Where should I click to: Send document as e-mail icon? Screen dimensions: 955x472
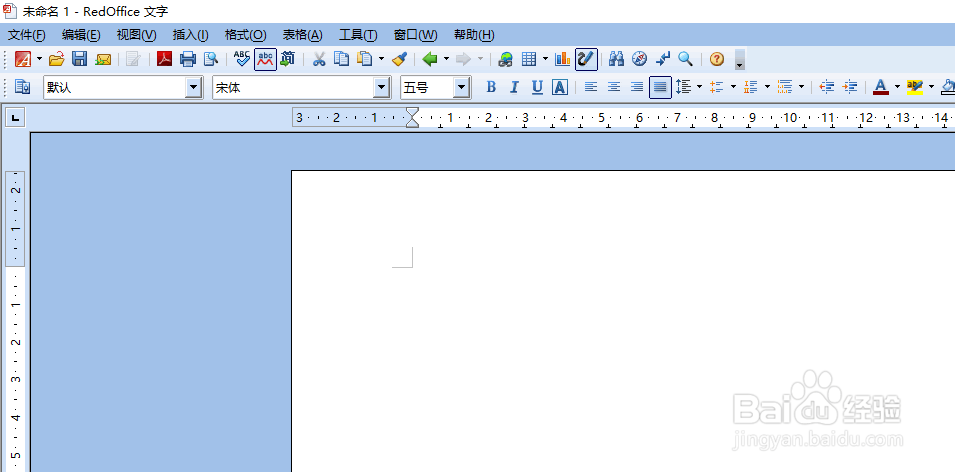pos(103,59)
